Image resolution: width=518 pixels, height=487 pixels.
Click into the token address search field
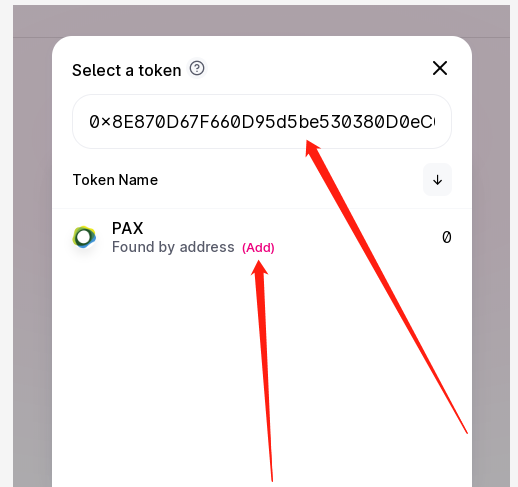[x=262, y=121]
